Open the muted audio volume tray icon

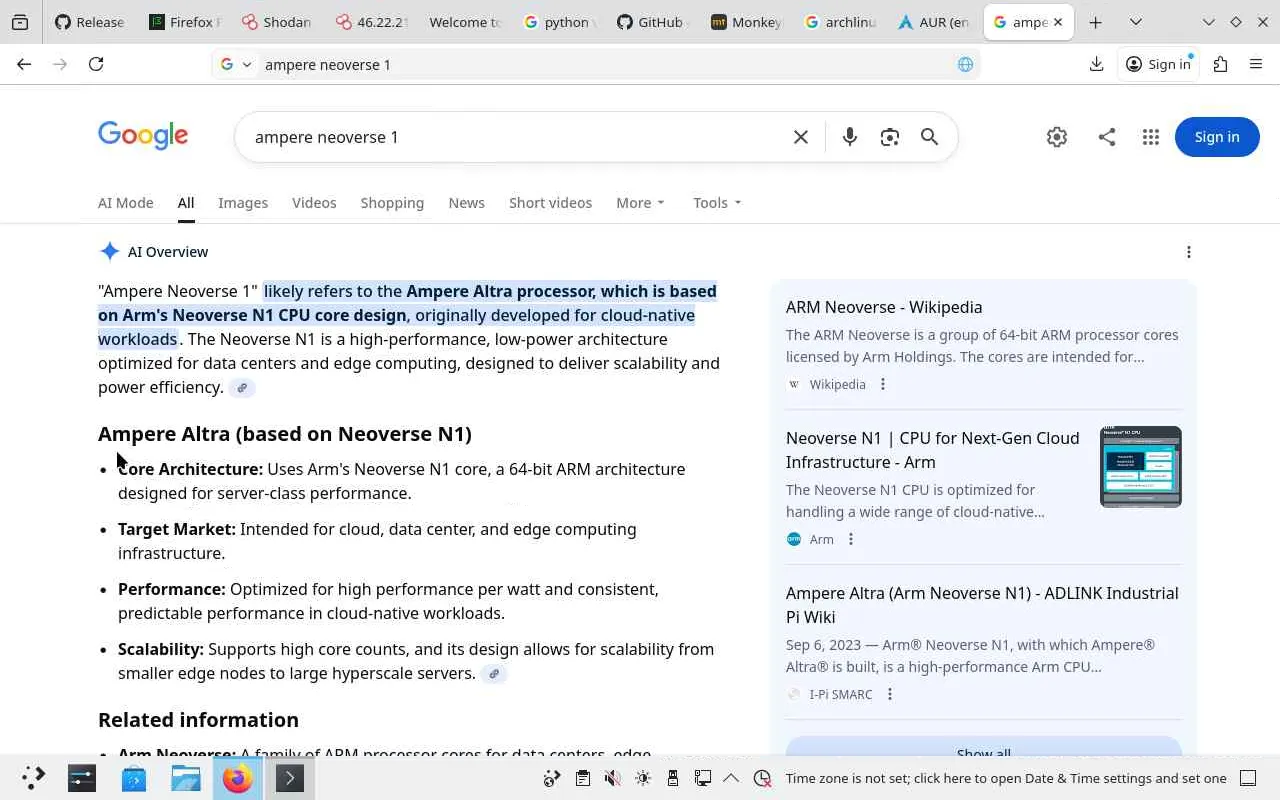click(613, 778)
